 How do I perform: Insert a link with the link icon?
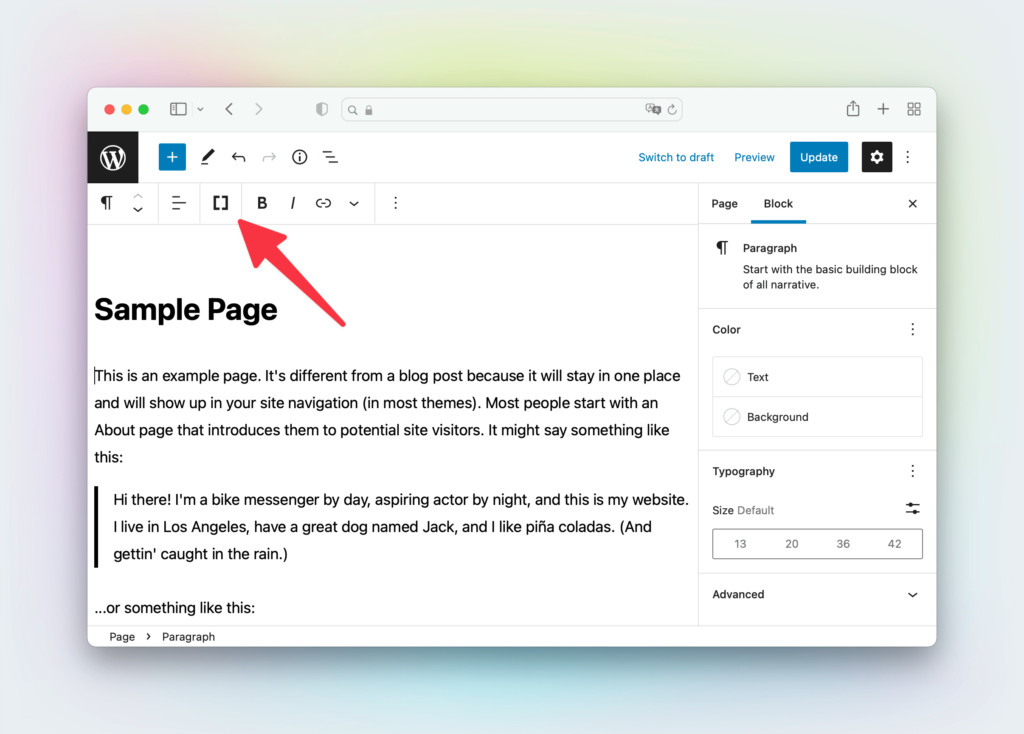tap(323, 203)
